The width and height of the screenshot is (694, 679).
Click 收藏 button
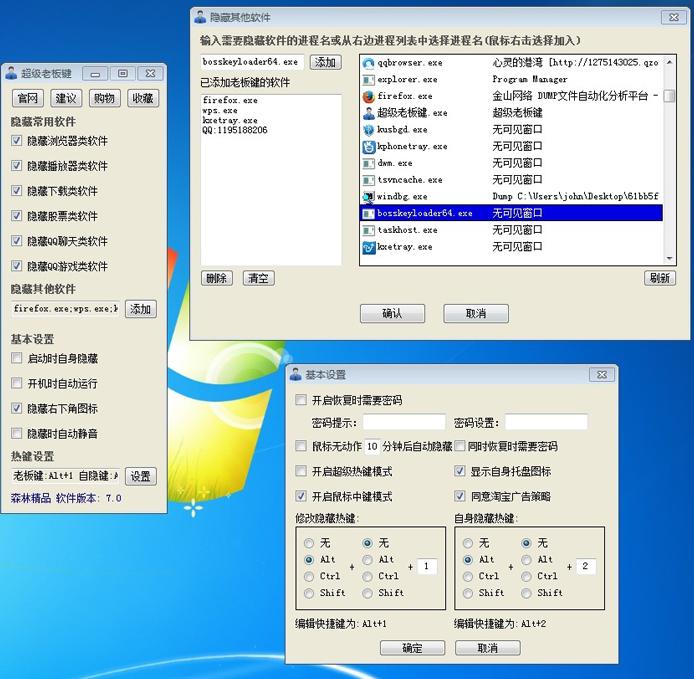pyautogui.click(x=143, y=98)
